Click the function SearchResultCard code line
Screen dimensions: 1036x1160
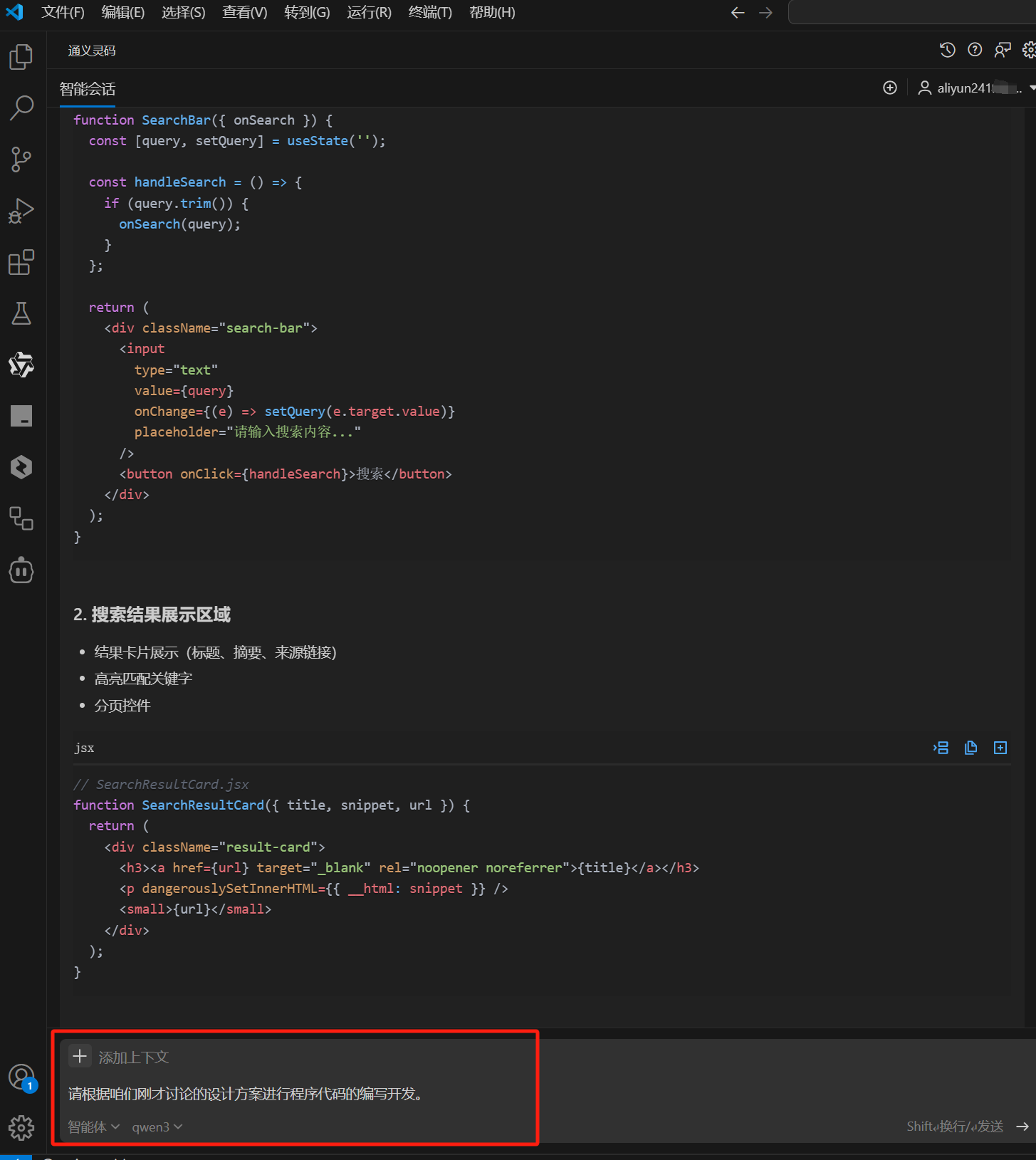pos(271,805)
